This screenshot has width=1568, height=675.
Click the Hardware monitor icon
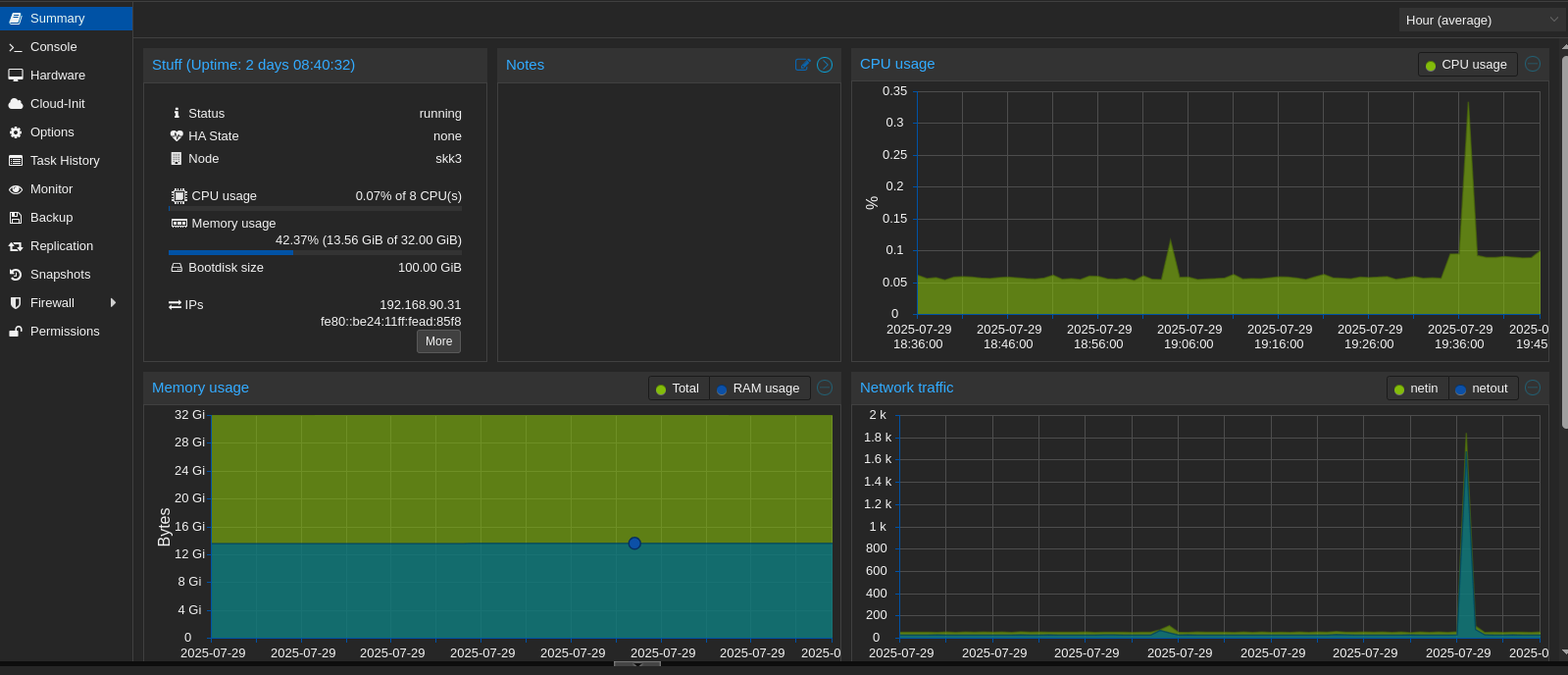pos(16,76)
